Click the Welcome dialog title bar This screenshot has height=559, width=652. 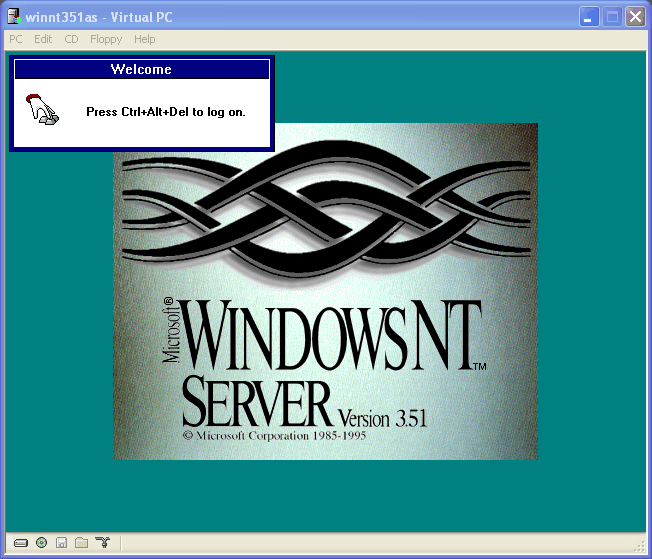tap(142, 69)
